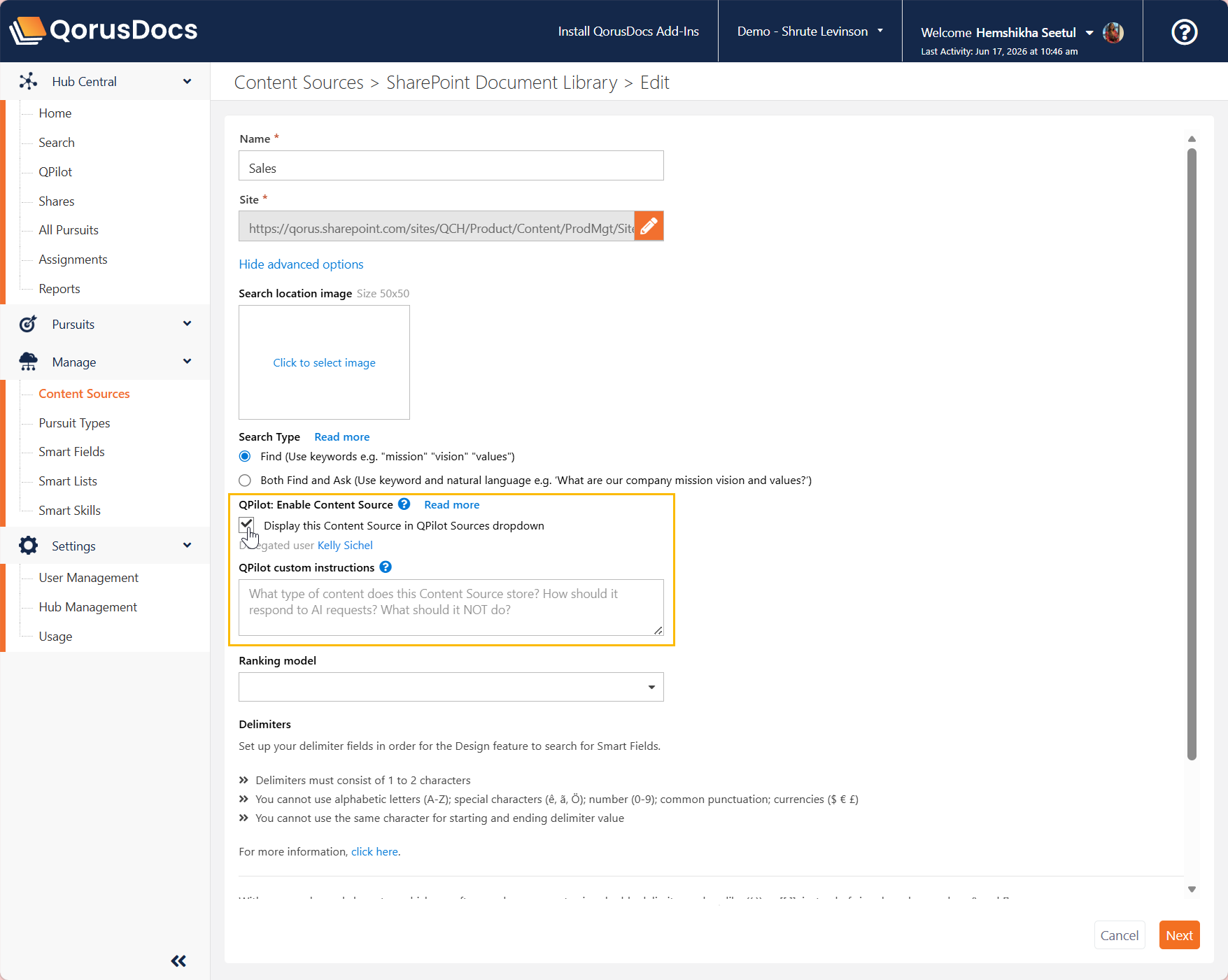Image resolution: width=1228 pixels, height=980 pixels.
Task: Open QPilot in sidebar
Action: point(55,172)
